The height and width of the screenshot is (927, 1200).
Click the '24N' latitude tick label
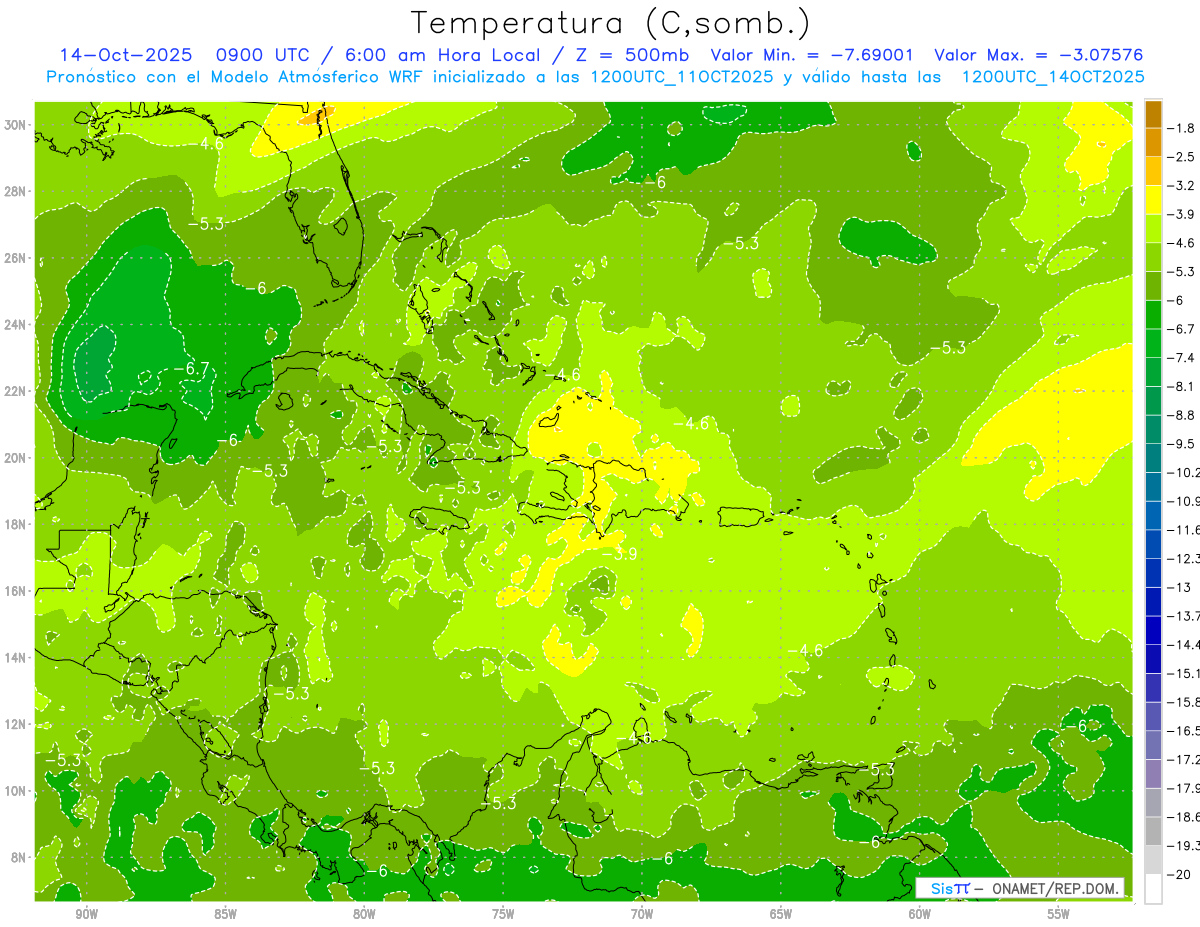(15, 325)
